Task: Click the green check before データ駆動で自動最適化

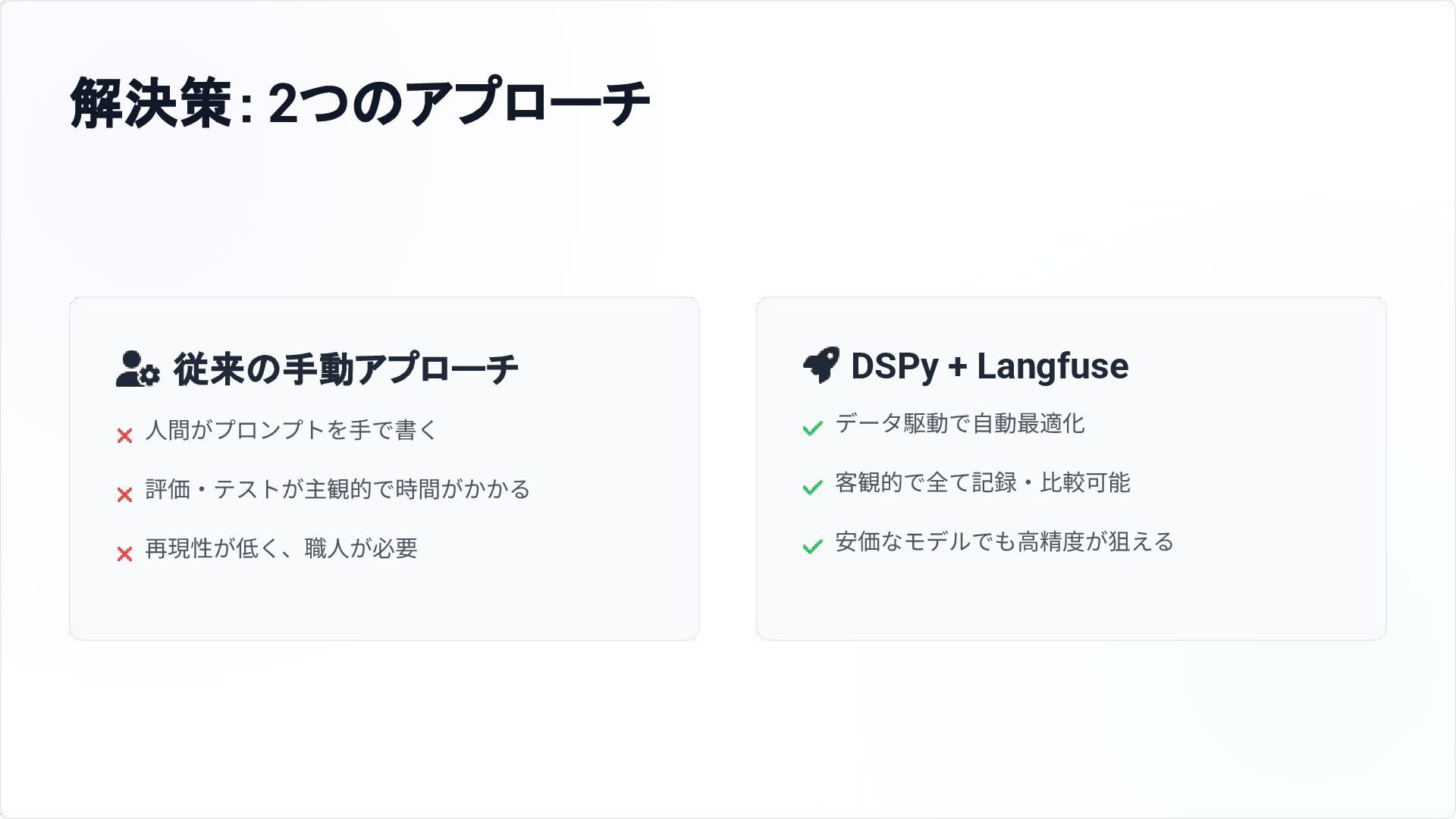Action: coord(812,428)
